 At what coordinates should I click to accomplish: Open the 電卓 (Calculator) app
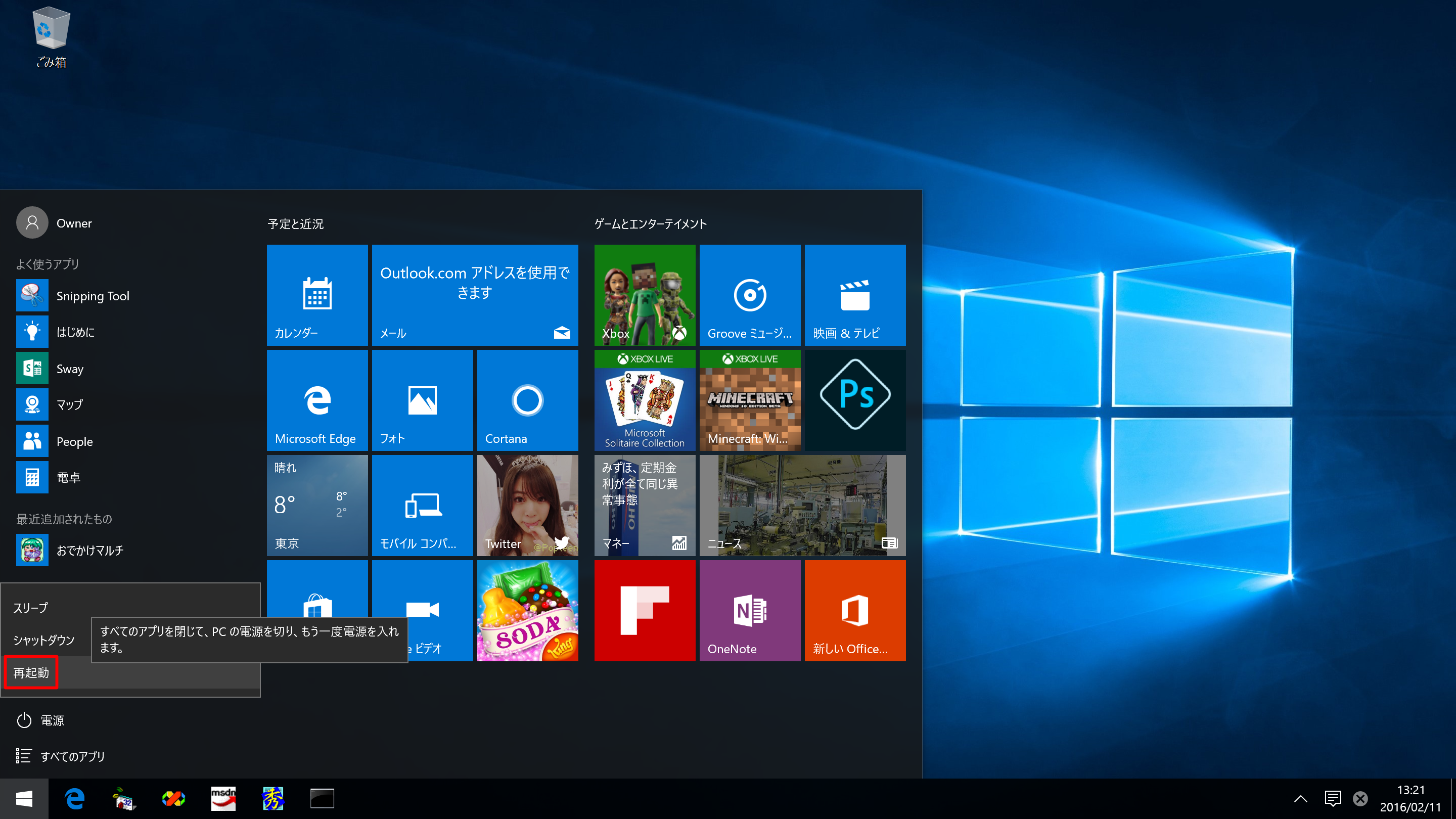130,478
